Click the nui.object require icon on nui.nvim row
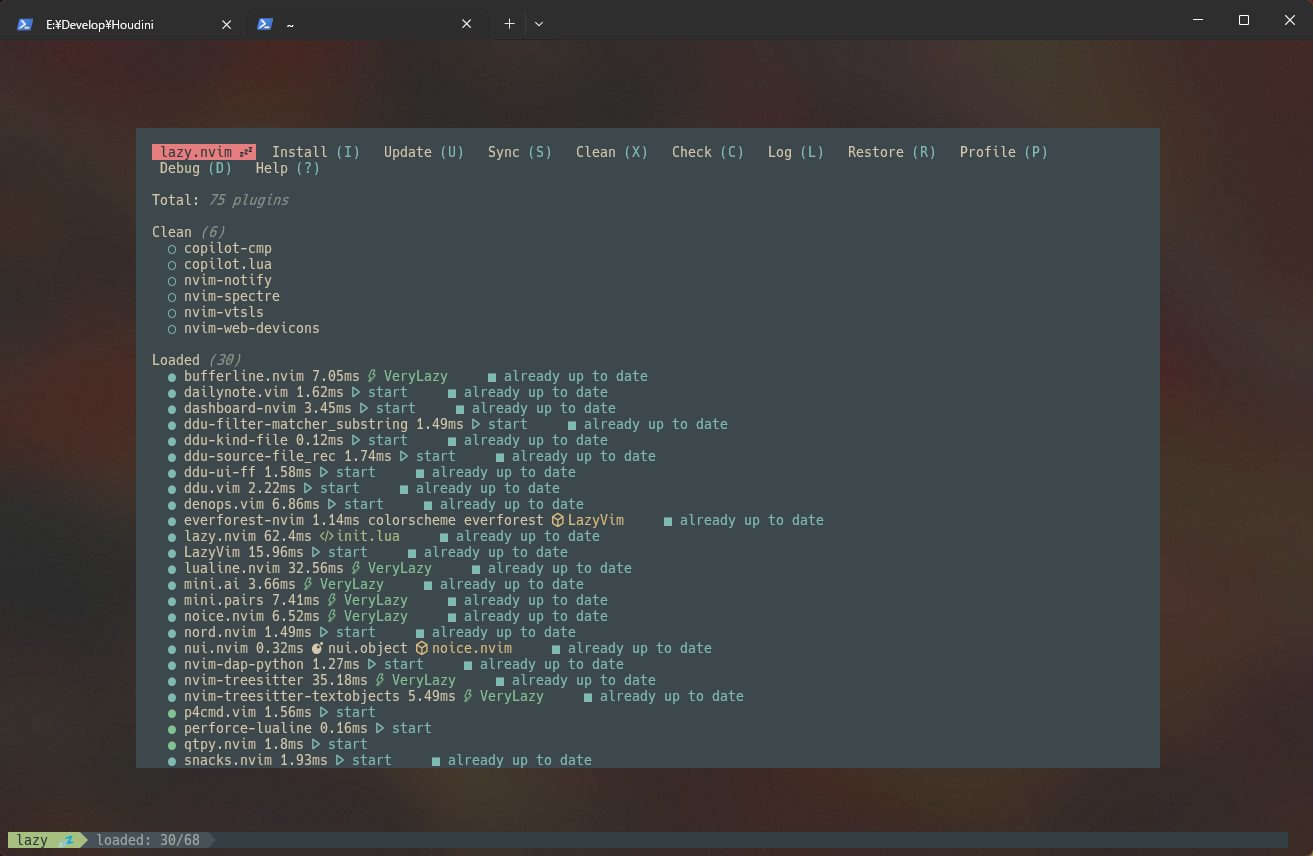Viewport: 1313px width, 856px height. 317,648
